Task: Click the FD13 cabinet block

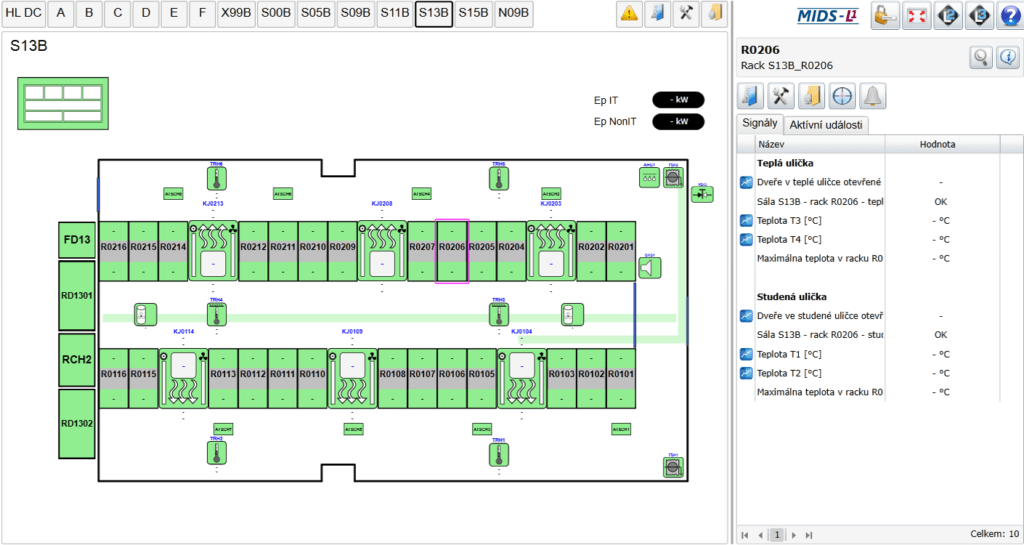Action: 76,240
